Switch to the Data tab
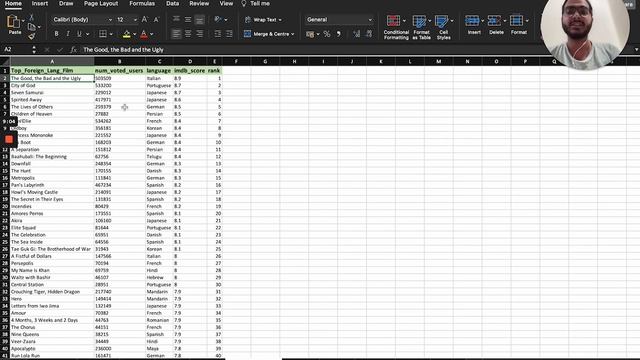The image size is (640, 360). [173, 4]
